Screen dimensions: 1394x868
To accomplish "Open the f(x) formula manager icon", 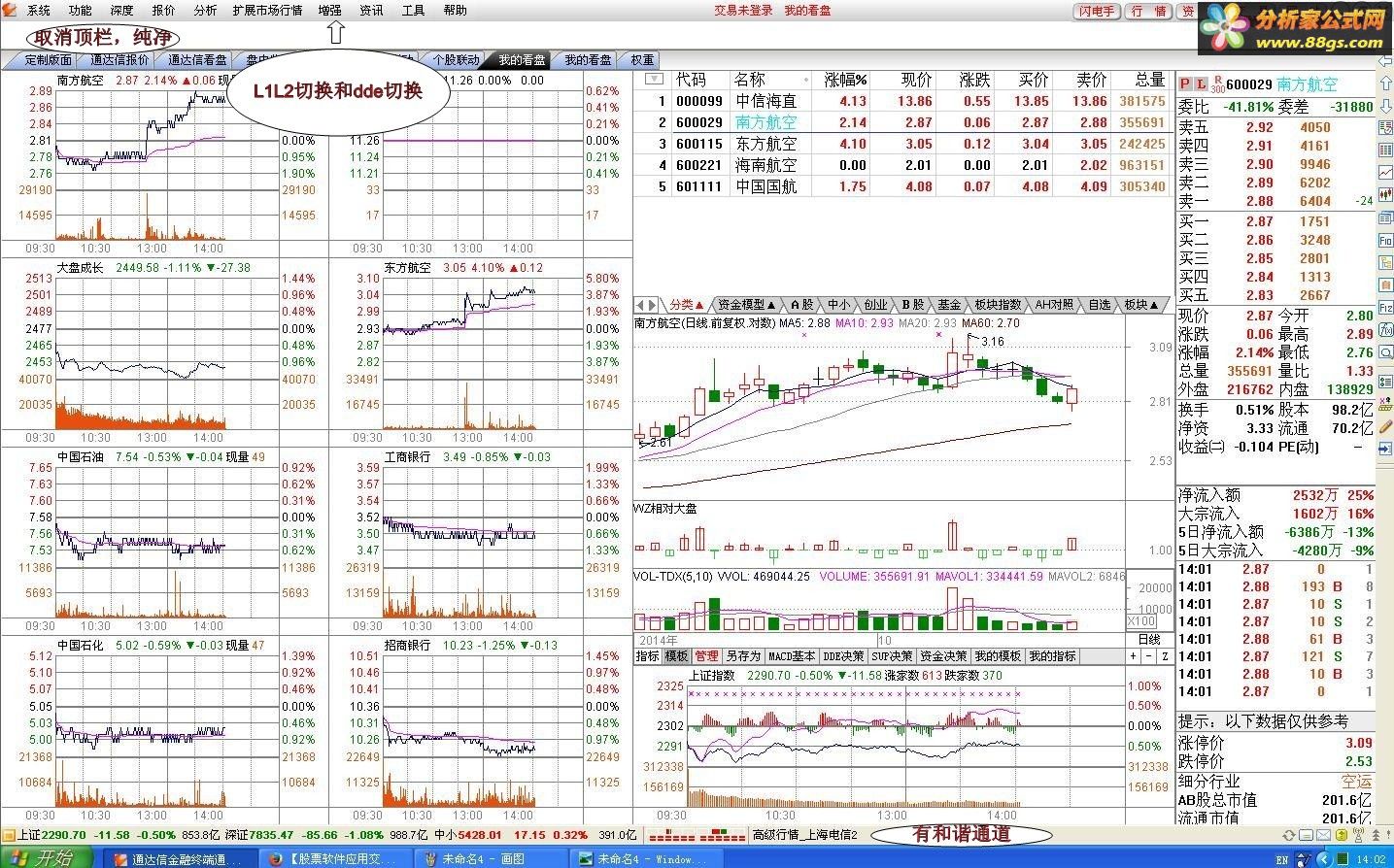I will [1385, 329].
